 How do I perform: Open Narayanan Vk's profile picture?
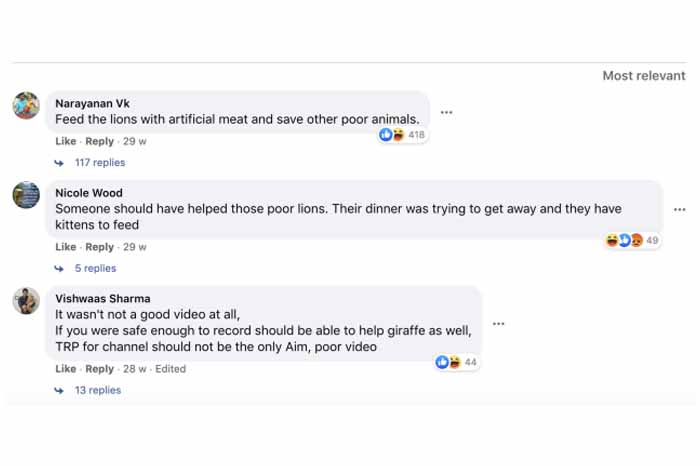(26, 105)
